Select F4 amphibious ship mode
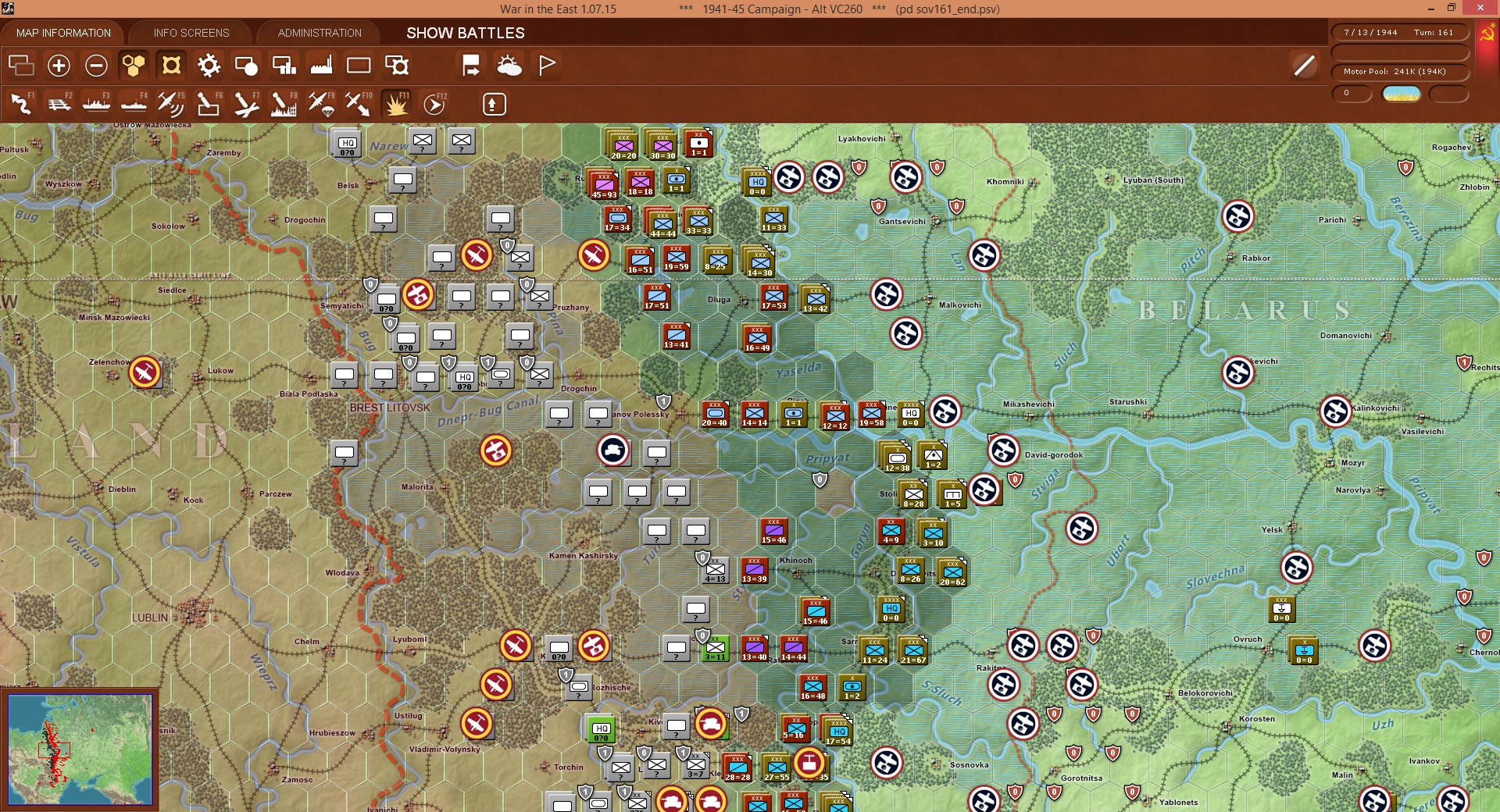This screenshot has width=1500, height=812. pyautogui.click(x=134, y=104)
